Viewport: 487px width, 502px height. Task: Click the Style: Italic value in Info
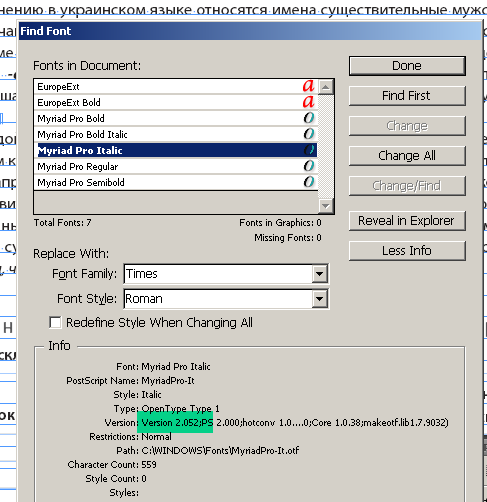151,395
